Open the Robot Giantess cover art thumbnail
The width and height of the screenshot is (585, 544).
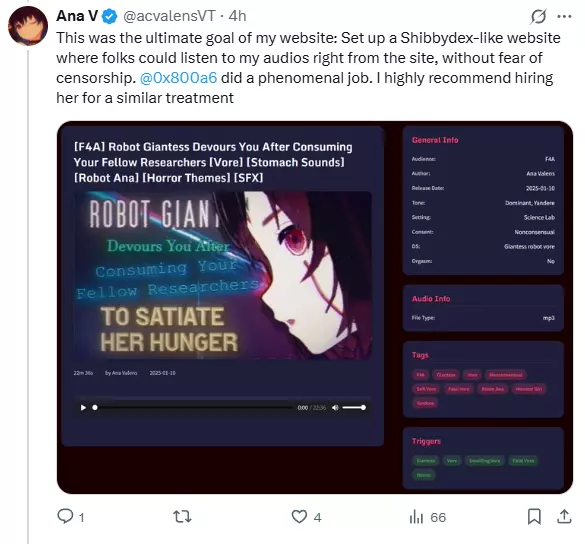(x=222, y=275)
